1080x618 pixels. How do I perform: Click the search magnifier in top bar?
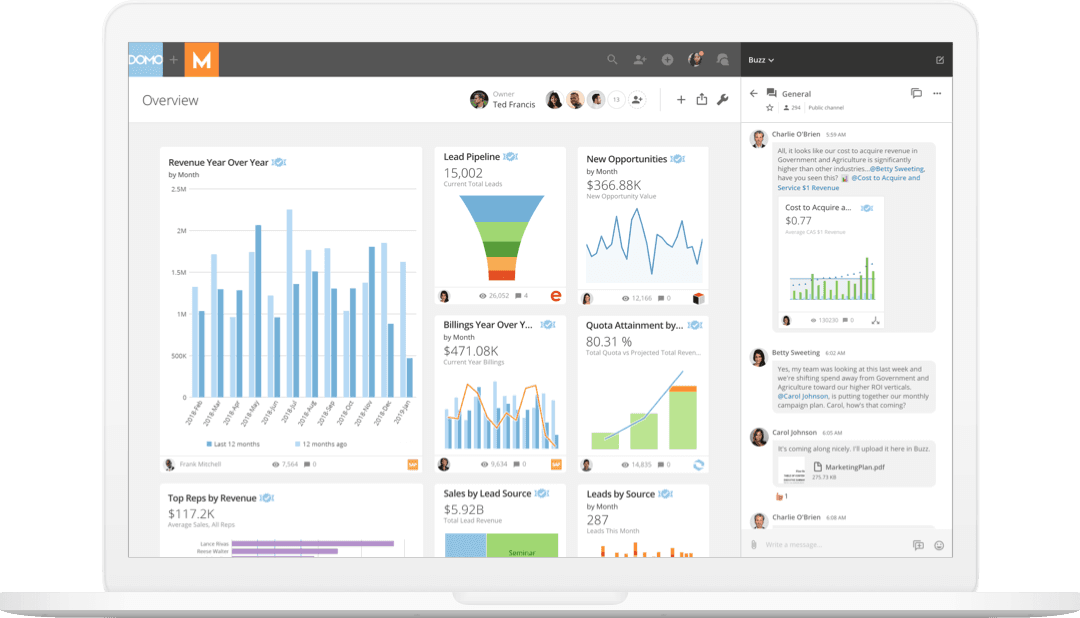(x=612, y=60)
